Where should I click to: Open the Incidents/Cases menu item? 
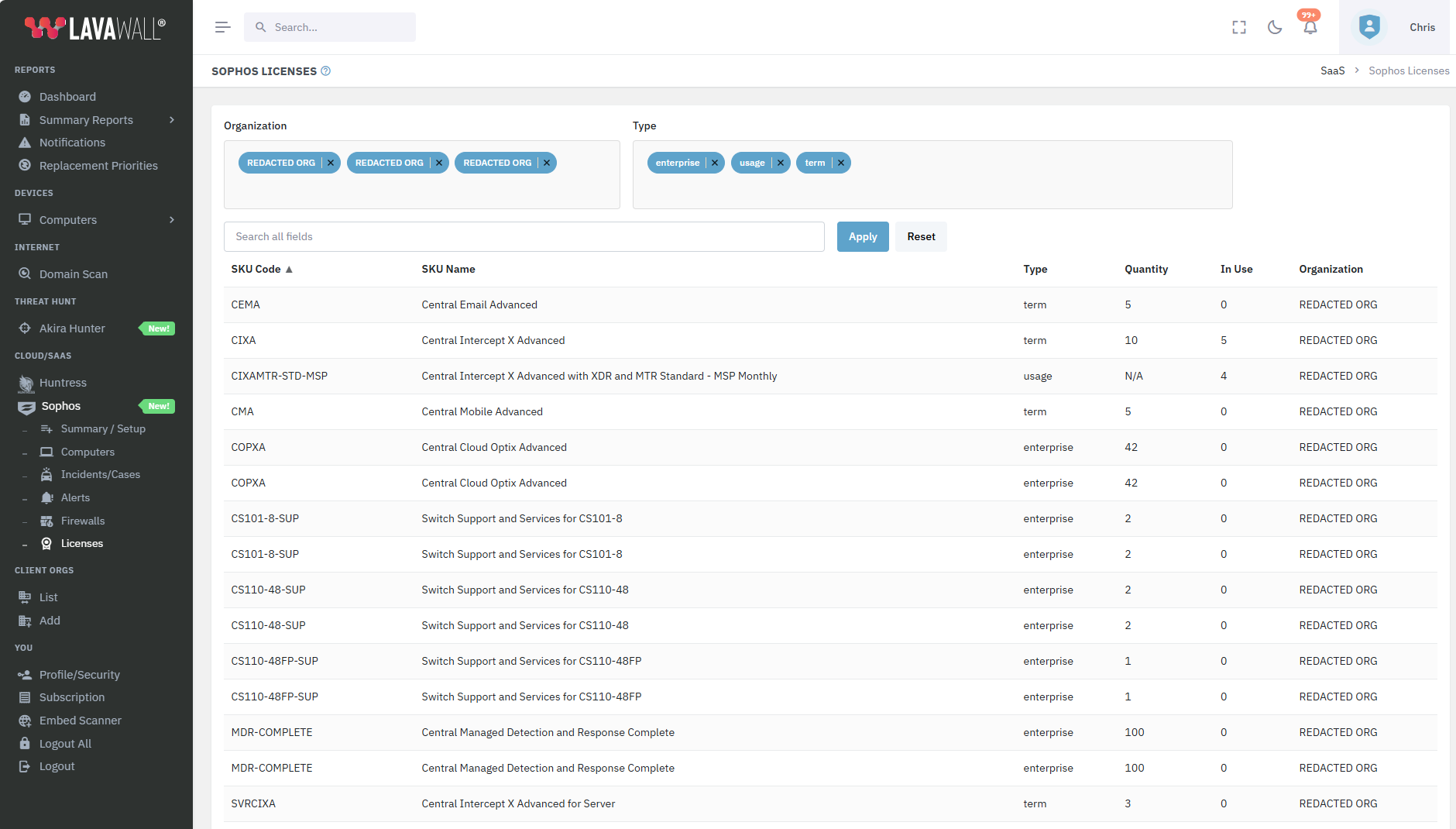(x=100, y=474)
